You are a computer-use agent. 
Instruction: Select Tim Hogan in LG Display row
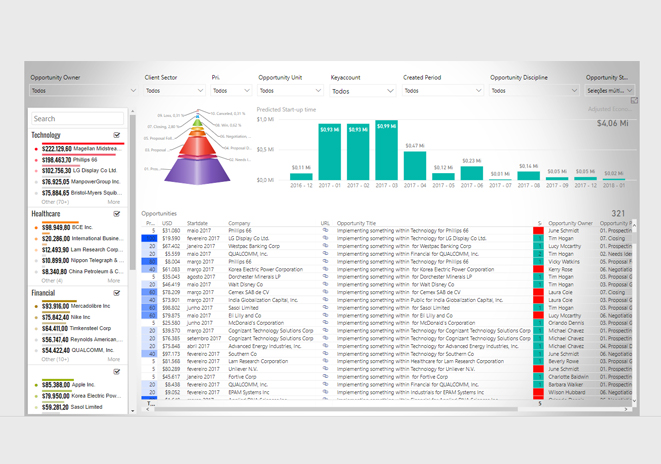[x=561, y=238]
